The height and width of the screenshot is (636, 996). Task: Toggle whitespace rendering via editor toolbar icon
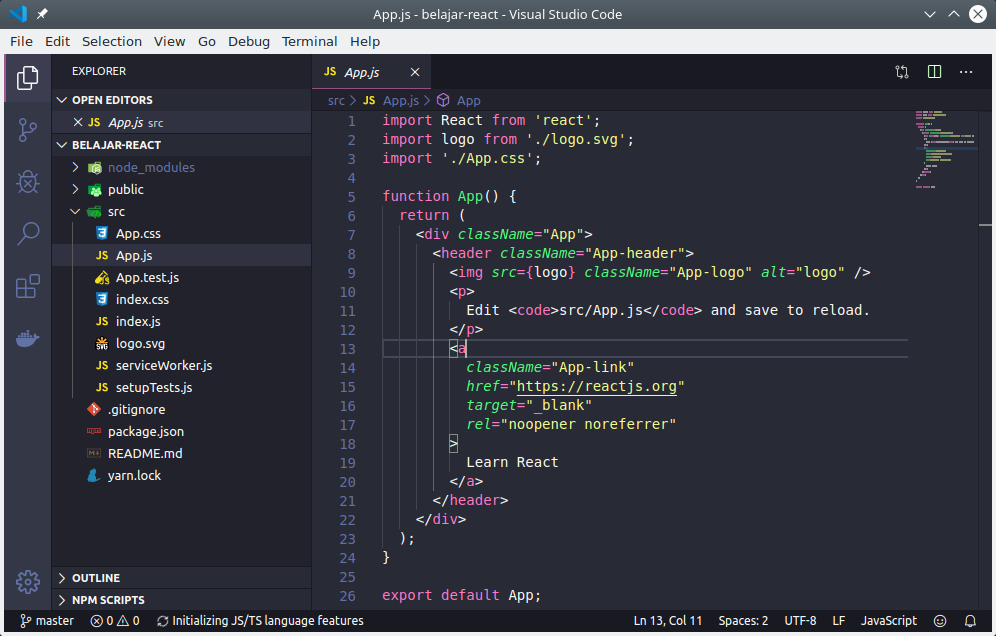[x=901, y=72]
